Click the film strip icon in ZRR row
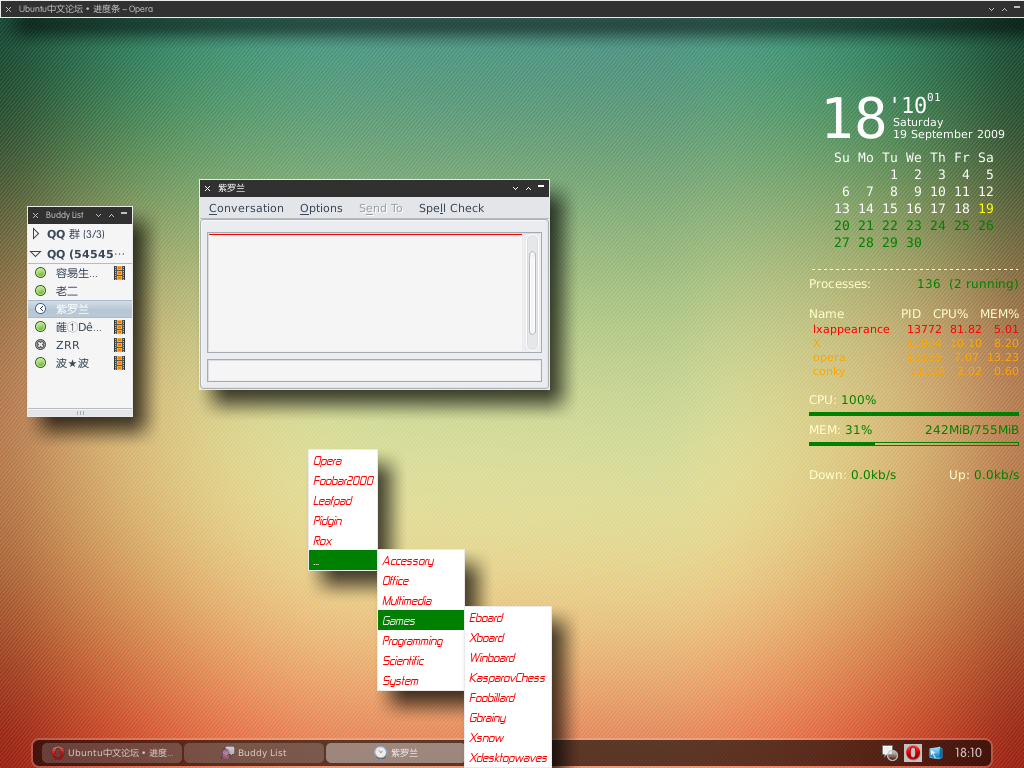 (120, 345)
